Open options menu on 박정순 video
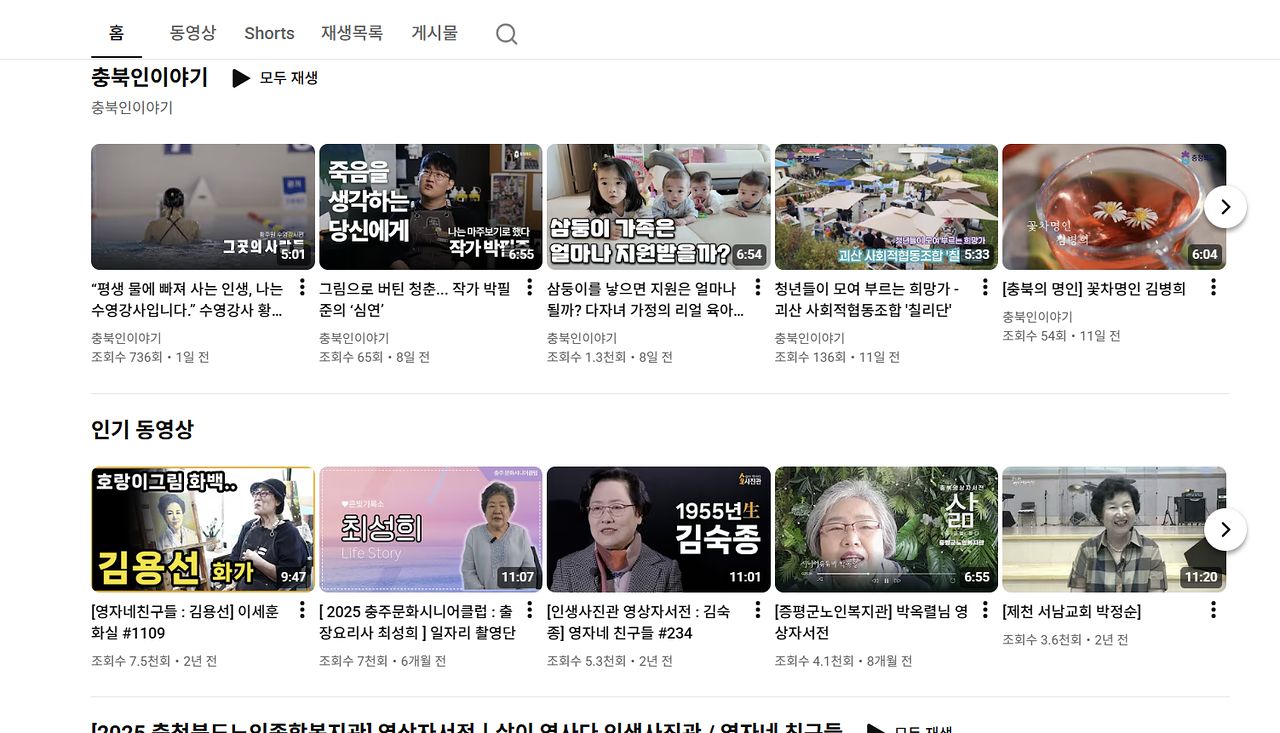This screenshot has height=733, width=1280. (1212, 608)
